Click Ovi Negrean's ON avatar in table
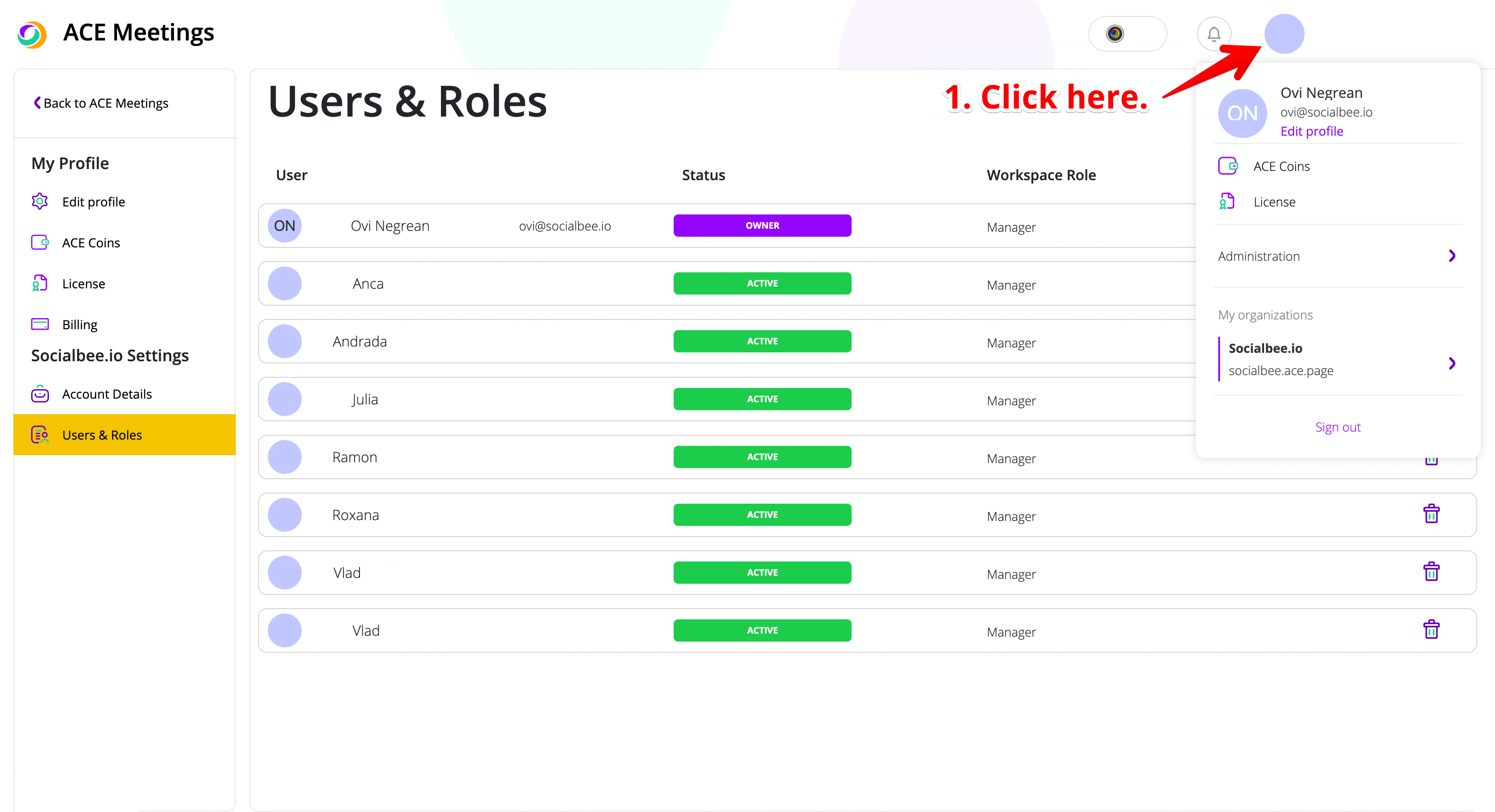Screen dimensions: 1495x812 (x=284, y=226)
